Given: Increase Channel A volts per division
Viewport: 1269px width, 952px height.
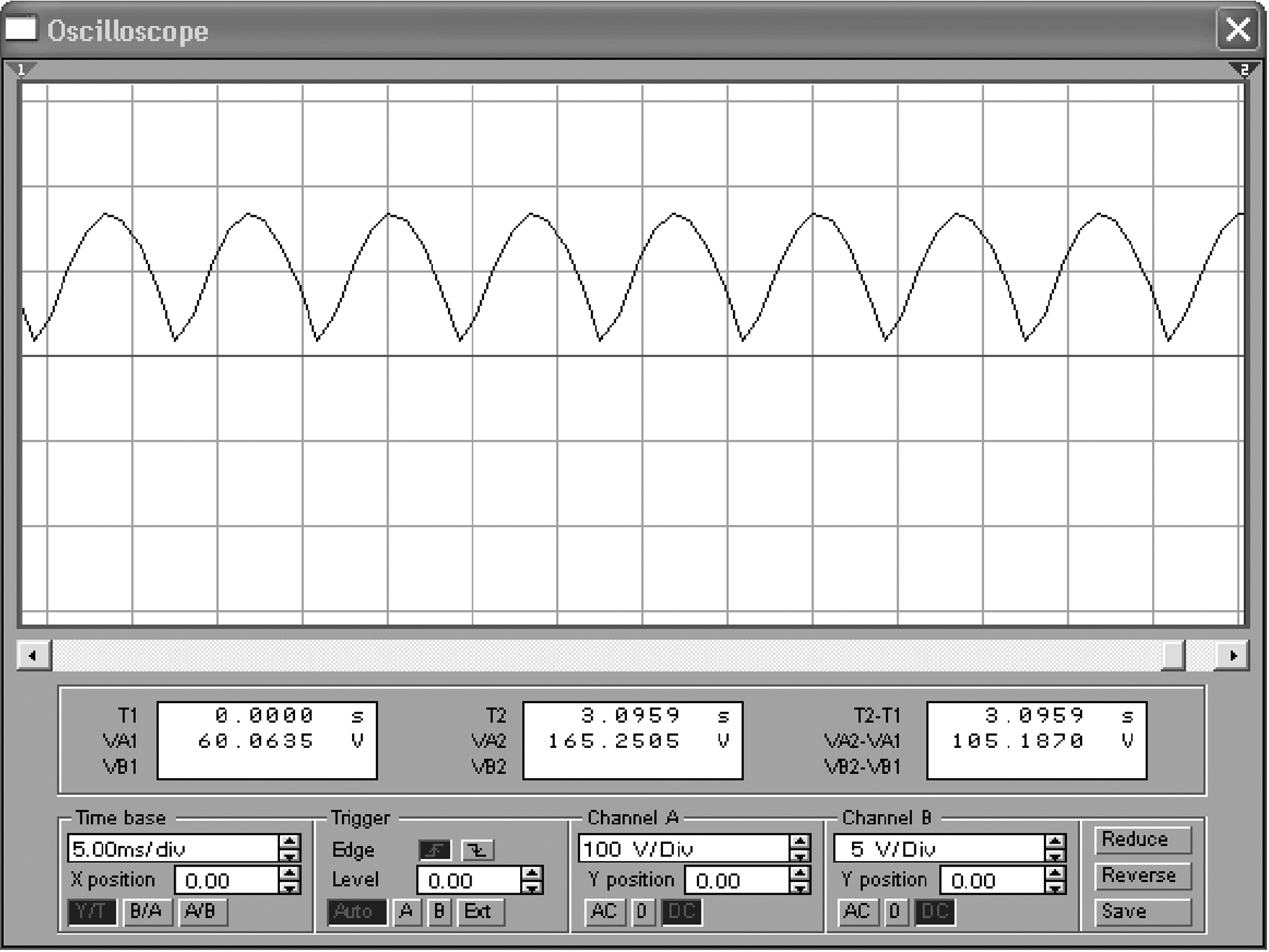Looking at the screenshot, I should point(799,842).
